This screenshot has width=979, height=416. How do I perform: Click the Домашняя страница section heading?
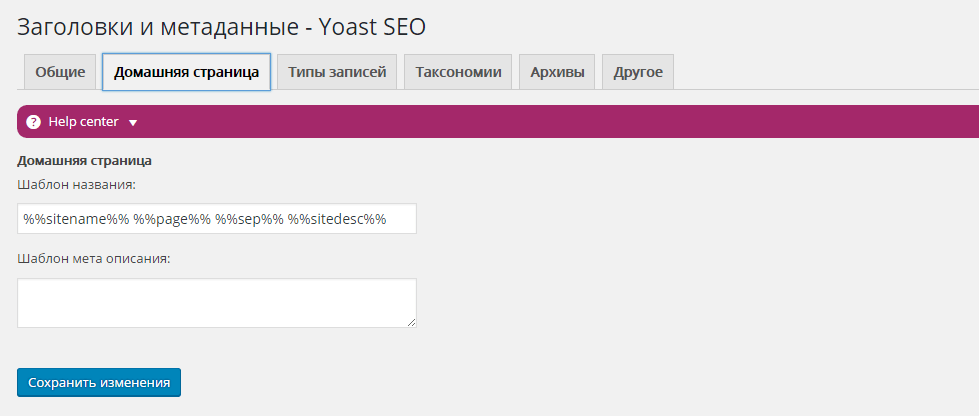[84, 161]
